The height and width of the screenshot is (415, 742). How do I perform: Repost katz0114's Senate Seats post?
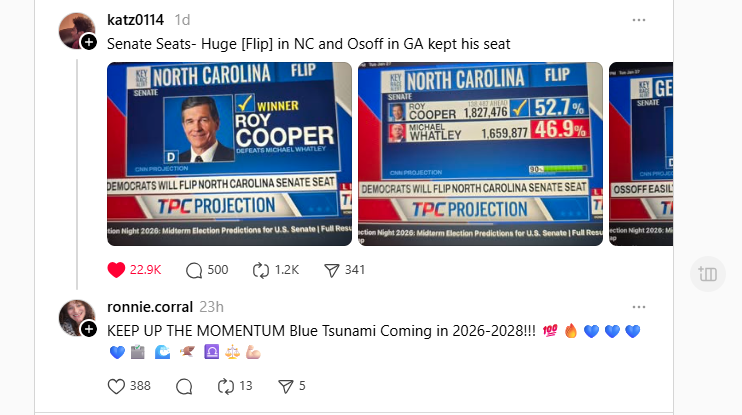(262, 269)
